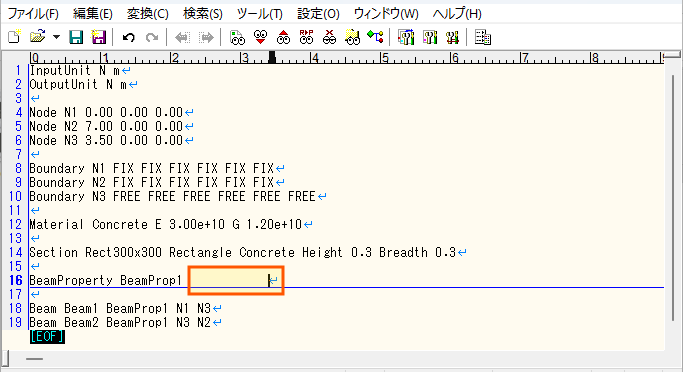
Task: Open the ファイル(F) menu
Action: tap(33, 14)
